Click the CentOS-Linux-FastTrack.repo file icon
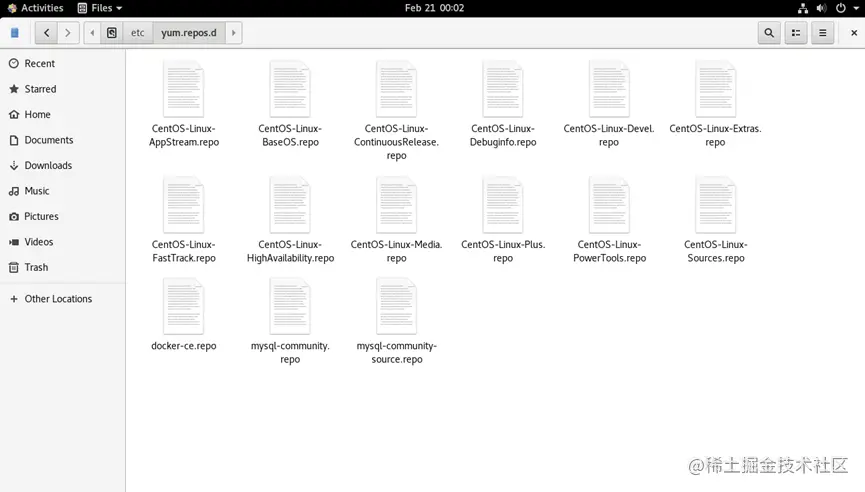The image size is (865, 492). tap(184, 205)
